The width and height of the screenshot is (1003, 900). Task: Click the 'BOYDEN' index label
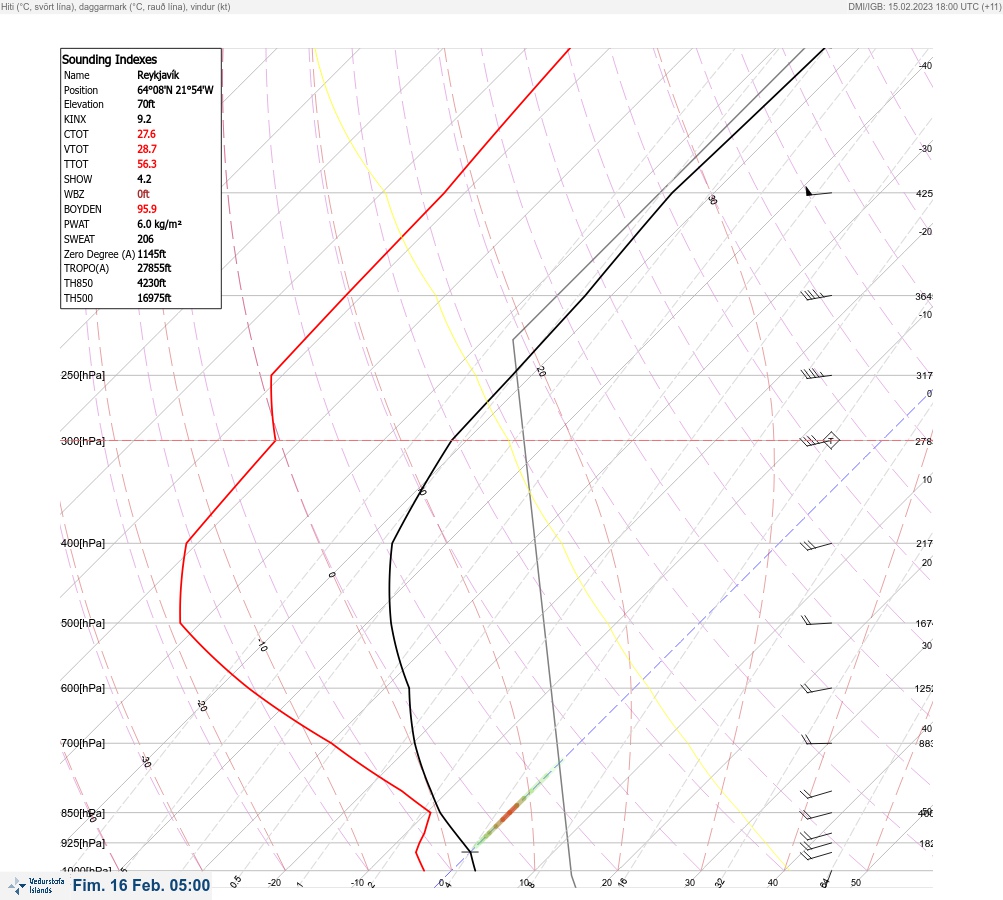coord(83,209)
